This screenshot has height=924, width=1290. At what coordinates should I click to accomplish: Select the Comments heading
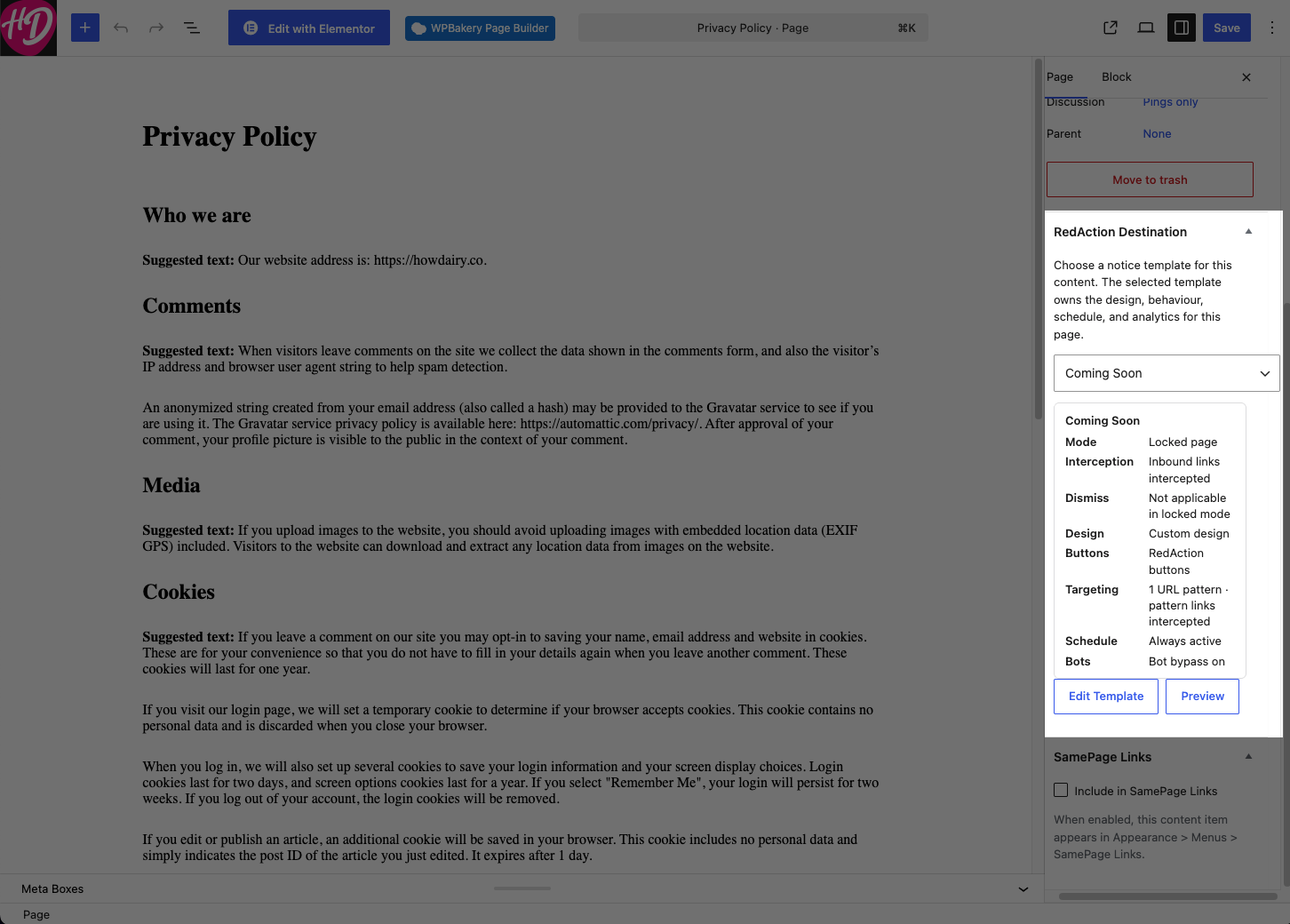pyautogui.click(x=191, y=307)
